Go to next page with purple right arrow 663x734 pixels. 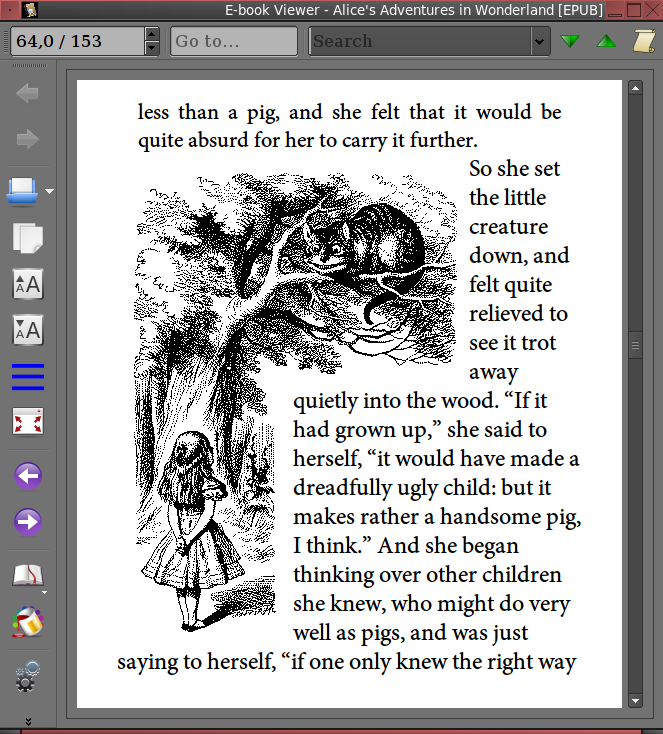[x=27, y=522]
